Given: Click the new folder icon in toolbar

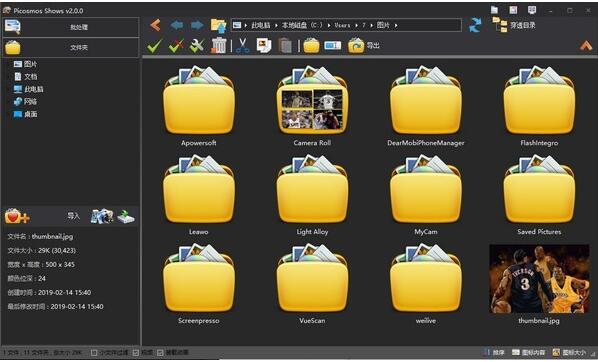Looking at the screenshot, I should tap(311, 46).
